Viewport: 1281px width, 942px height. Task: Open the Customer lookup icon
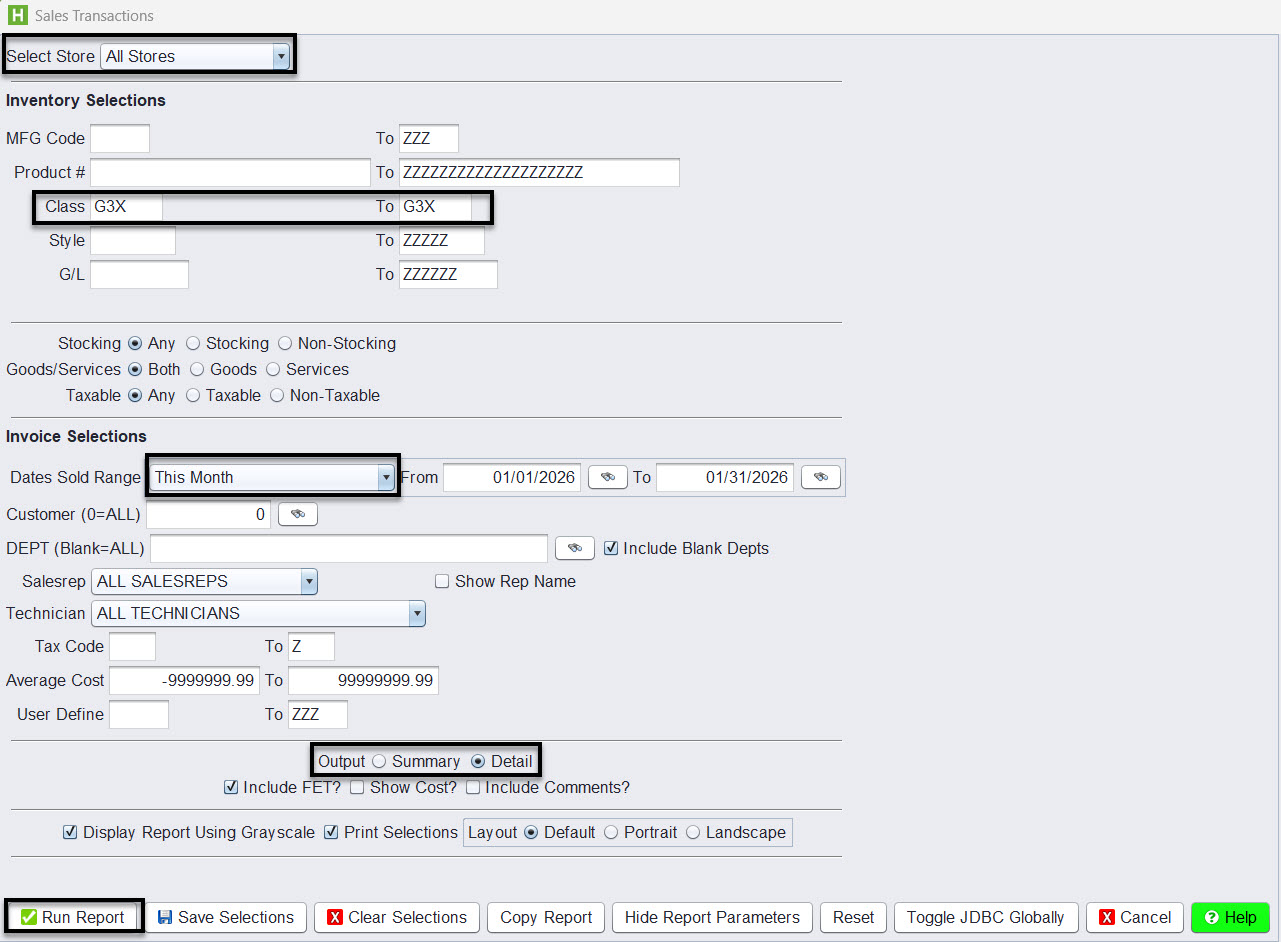(297, 514)
